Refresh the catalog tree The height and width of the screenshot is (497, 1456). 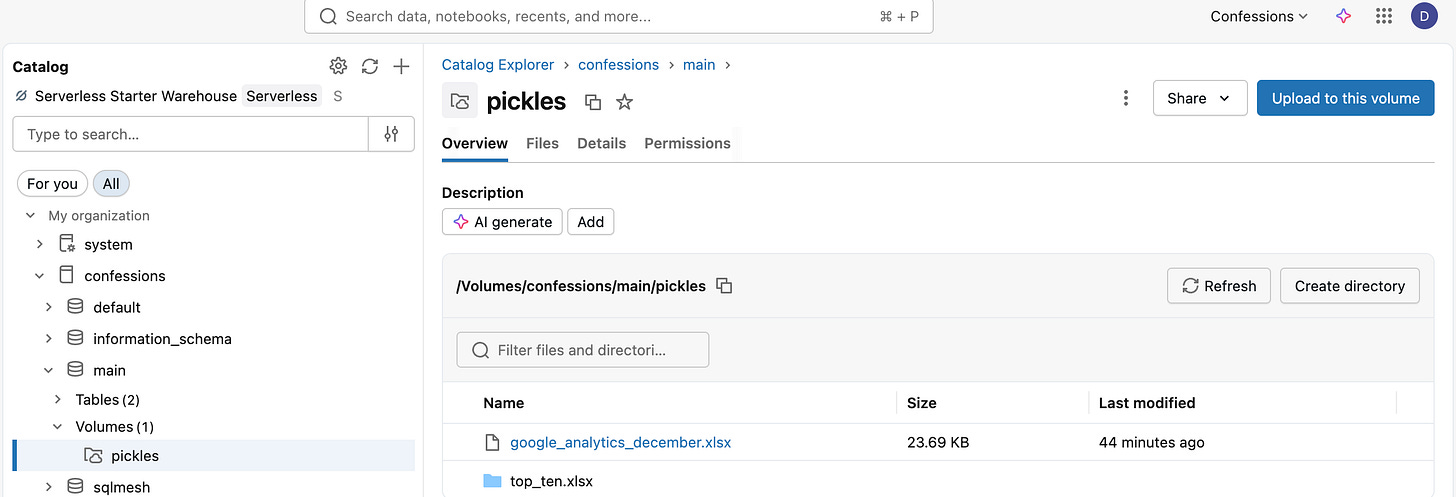coord(370,66)
